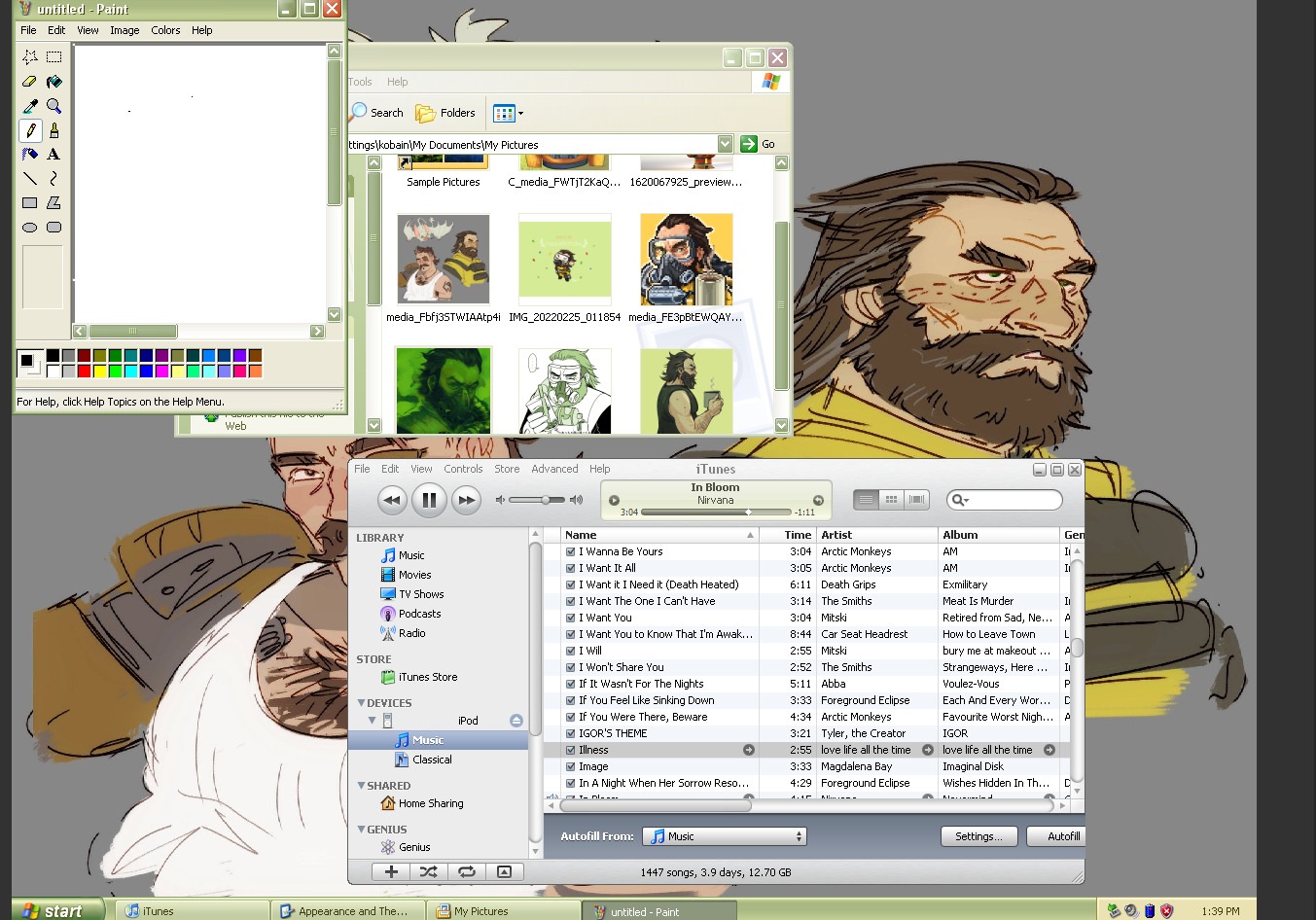
Task: Show the artwork viewer in iTunes
Action: (x=504, y=871)
